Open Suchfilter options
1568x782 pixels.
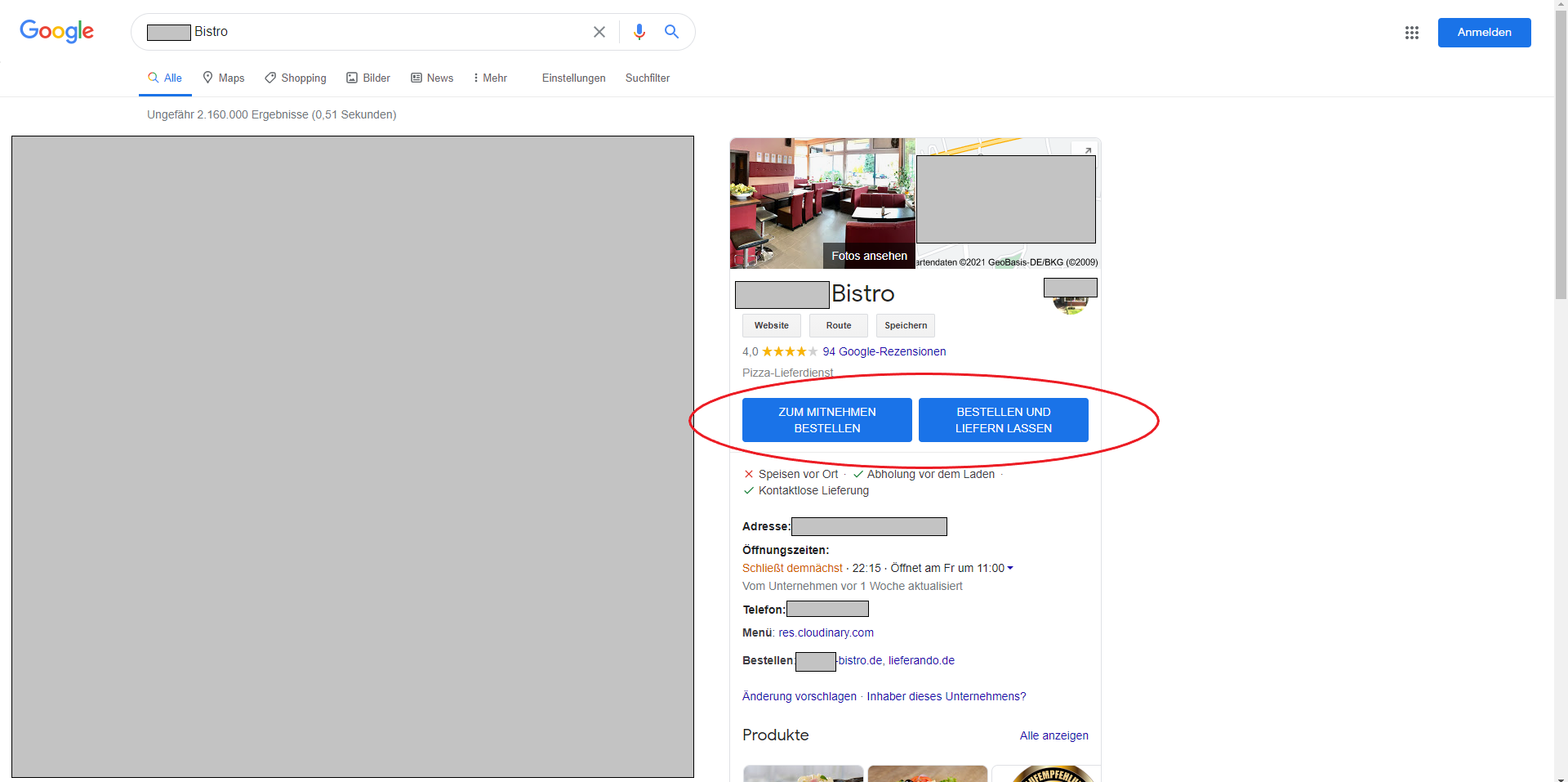click(x=648, y=78)
